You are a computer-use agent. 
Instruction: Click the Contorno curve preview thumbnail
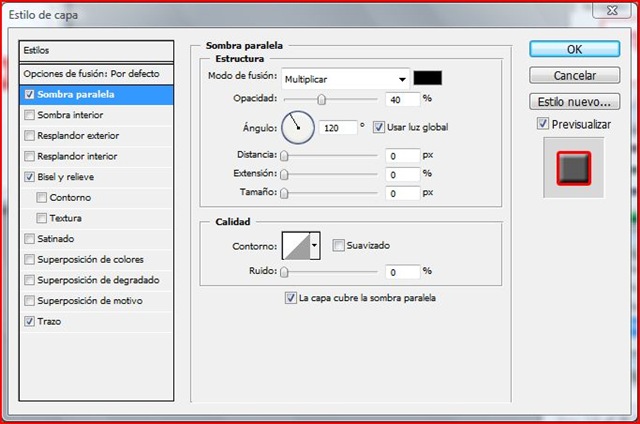296,246
